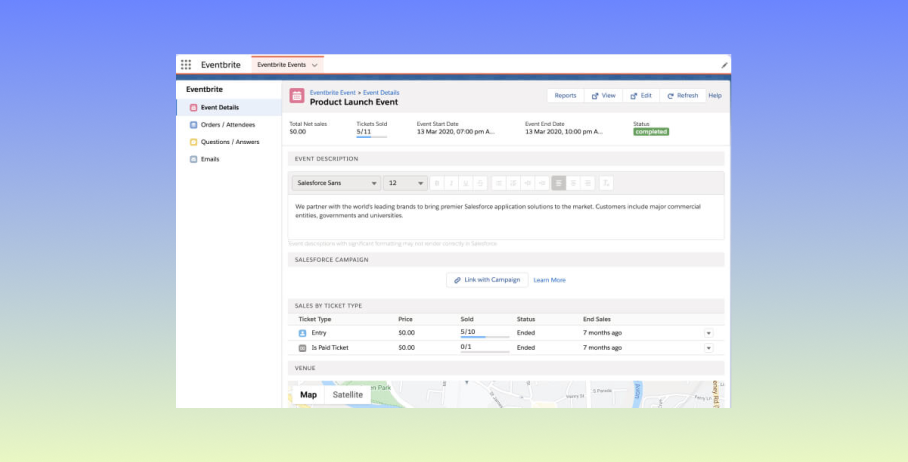Click the Event Start Date value
The width and height of the screenshot is (908, 462).
(x=456, y=132)
